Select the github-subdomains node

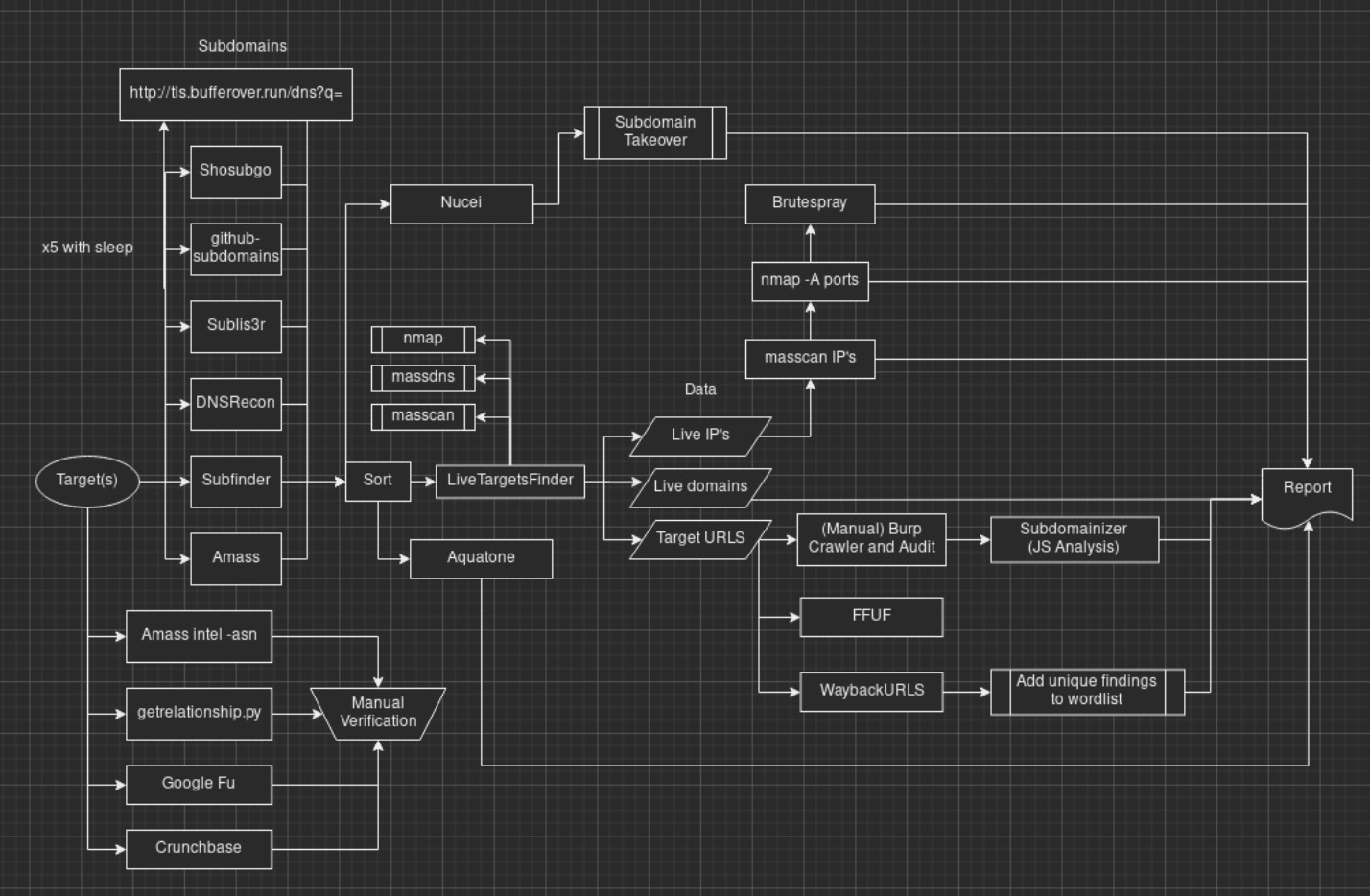click(236, 248)
